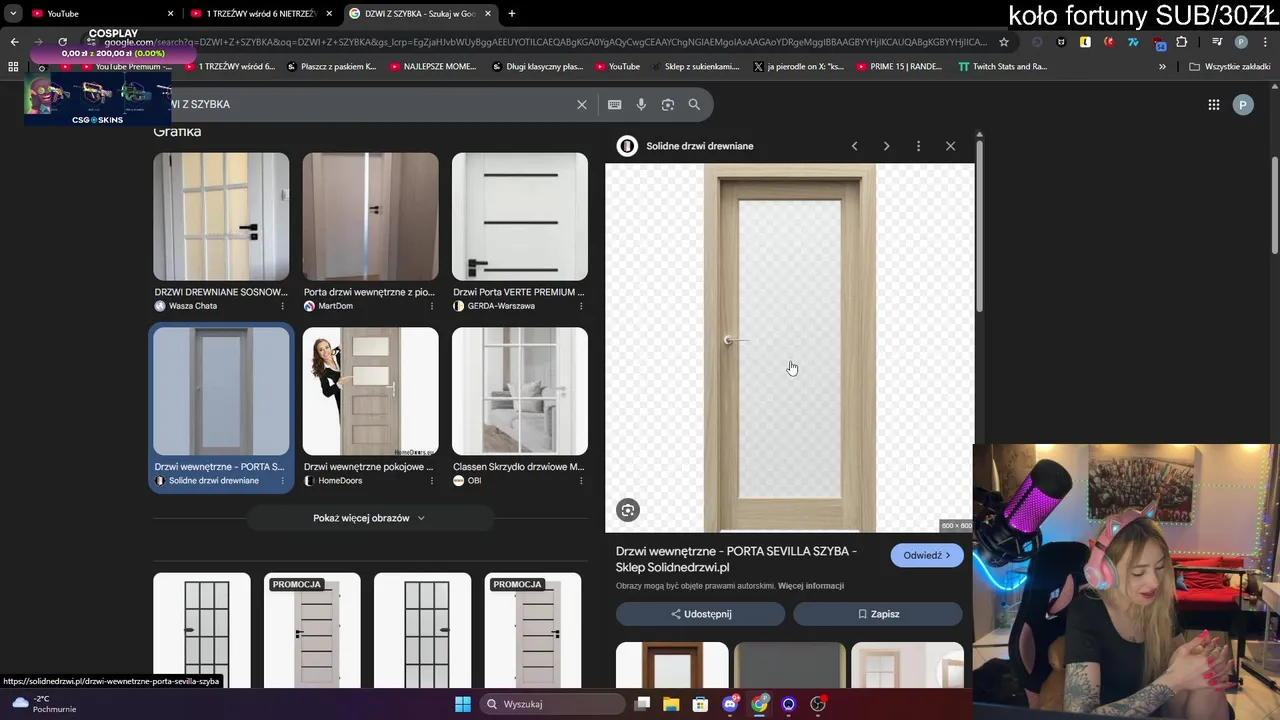1280x720 pixels.
Task: Open the Google account avatar
Action: 1243,104
